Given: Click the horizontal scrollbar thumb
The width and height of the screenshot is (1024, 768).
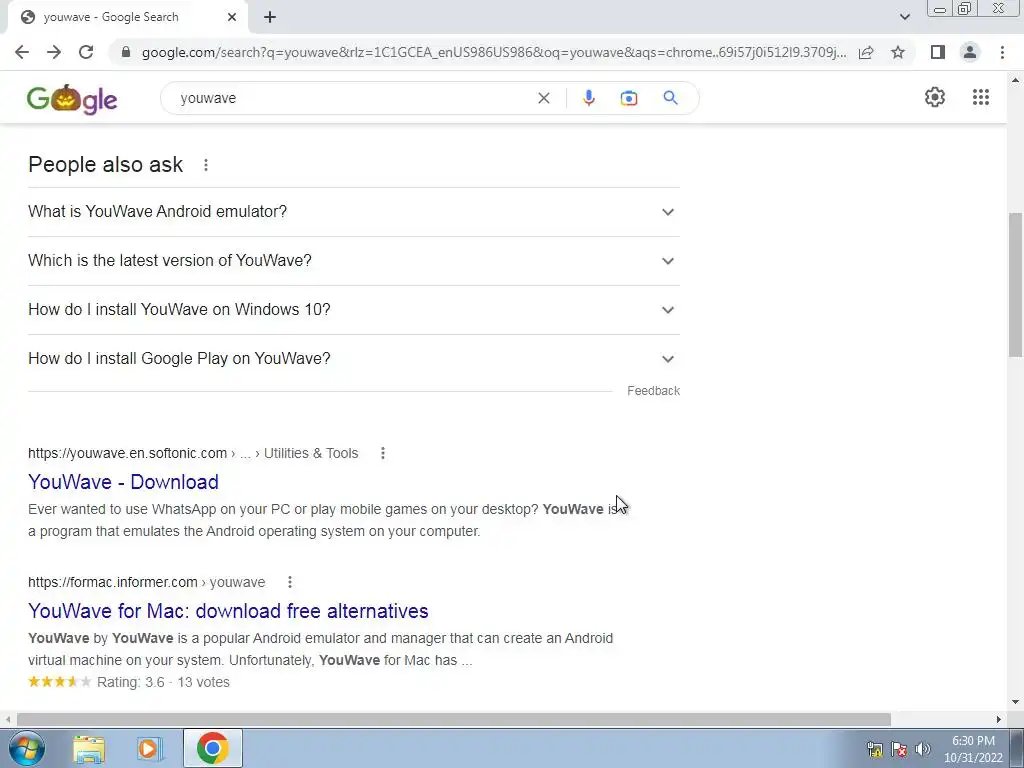Looking at the screenshot, I should pos(453,719).
